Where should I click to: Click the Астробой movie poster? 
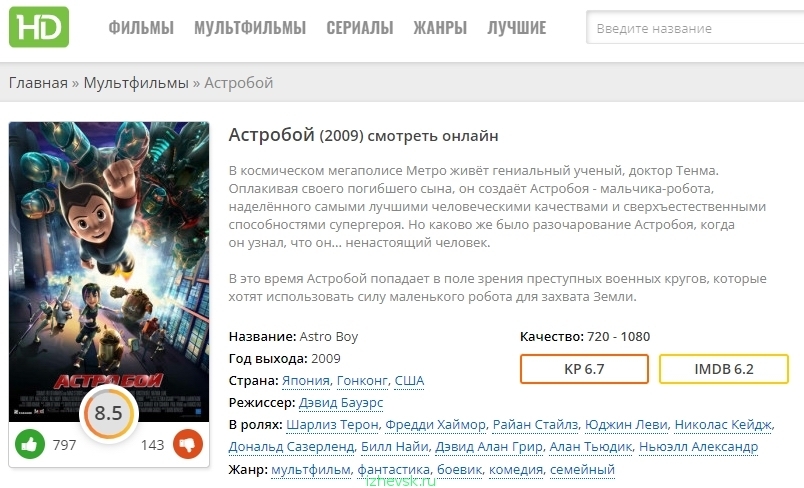pyautogui.click(x=109, y=272)
